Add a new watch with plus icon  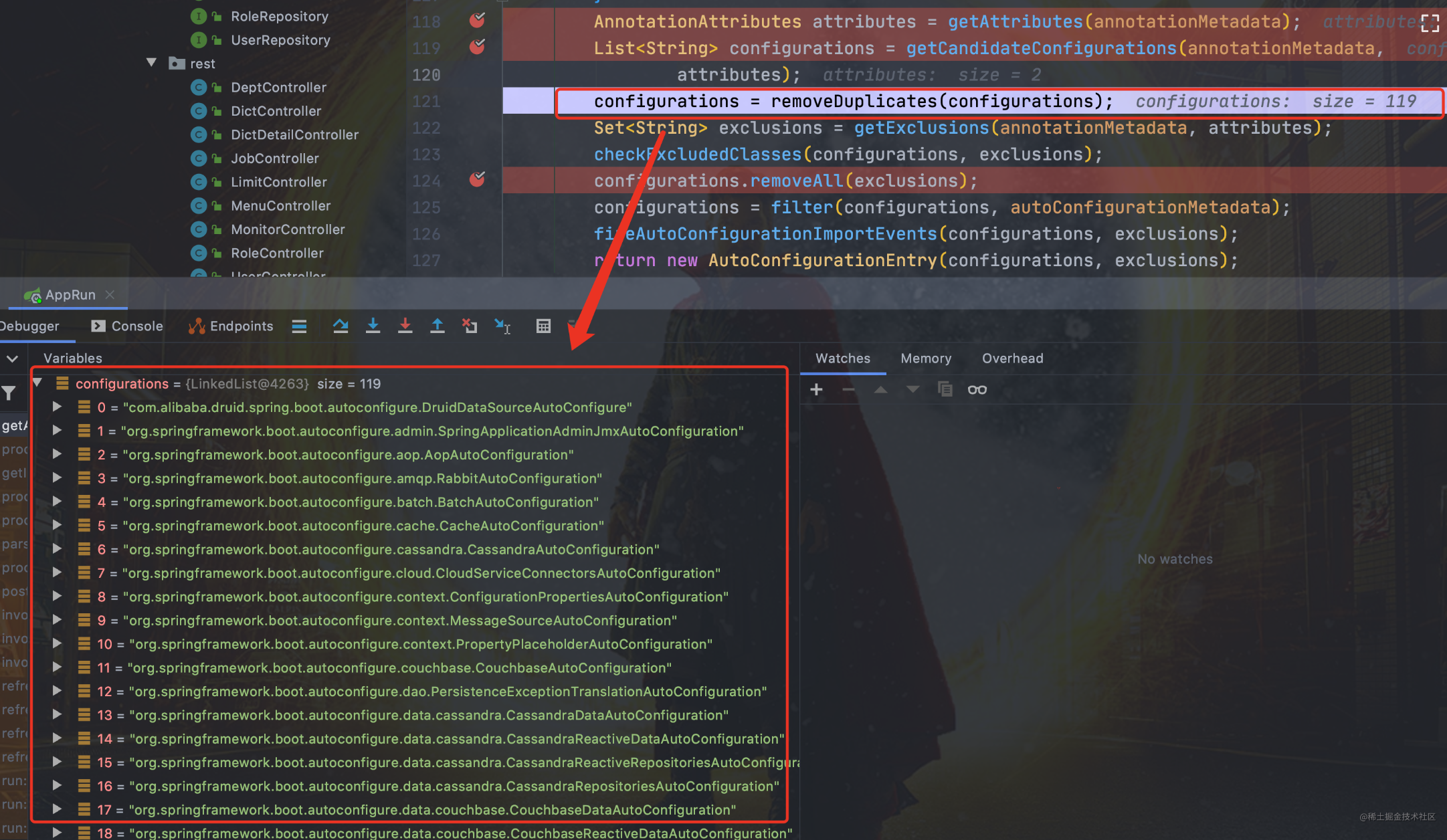click(x=816, y=389)
